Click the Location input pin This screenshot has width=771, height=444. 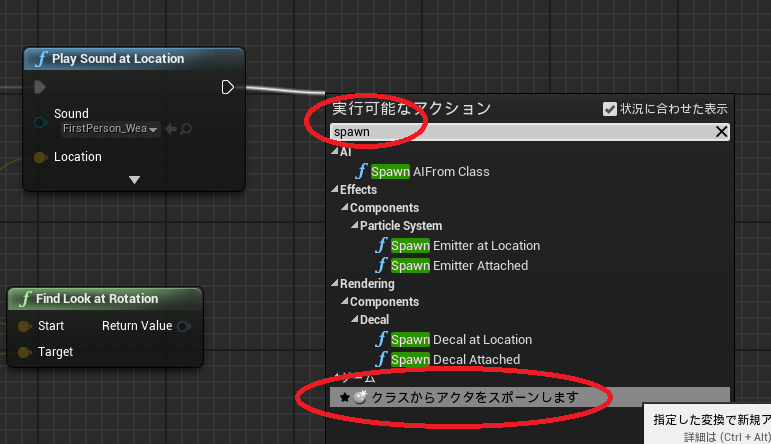tap(40, 157)
